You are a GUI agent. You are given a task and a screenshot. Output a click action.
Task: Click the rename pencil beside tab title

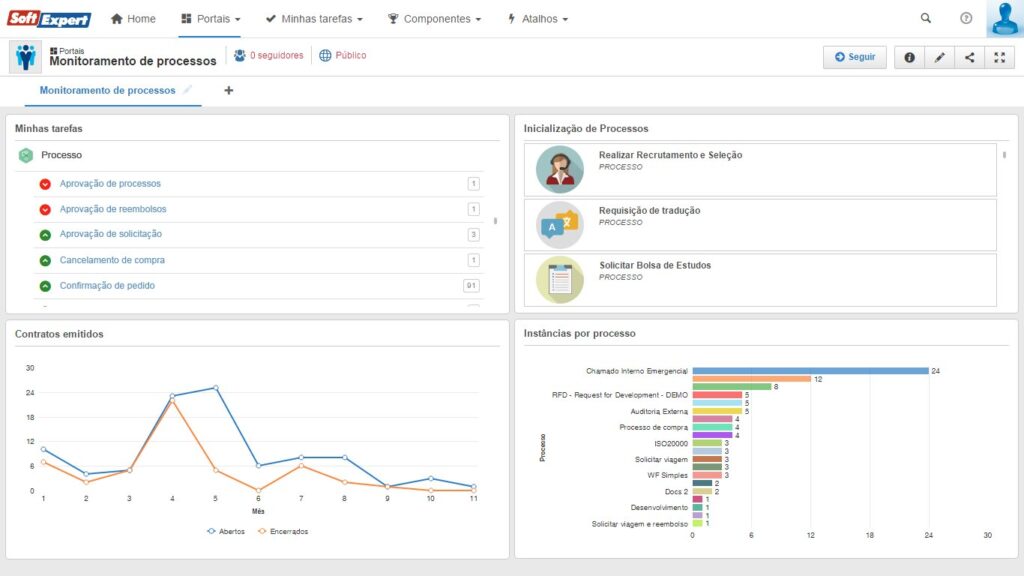[186, 90]
